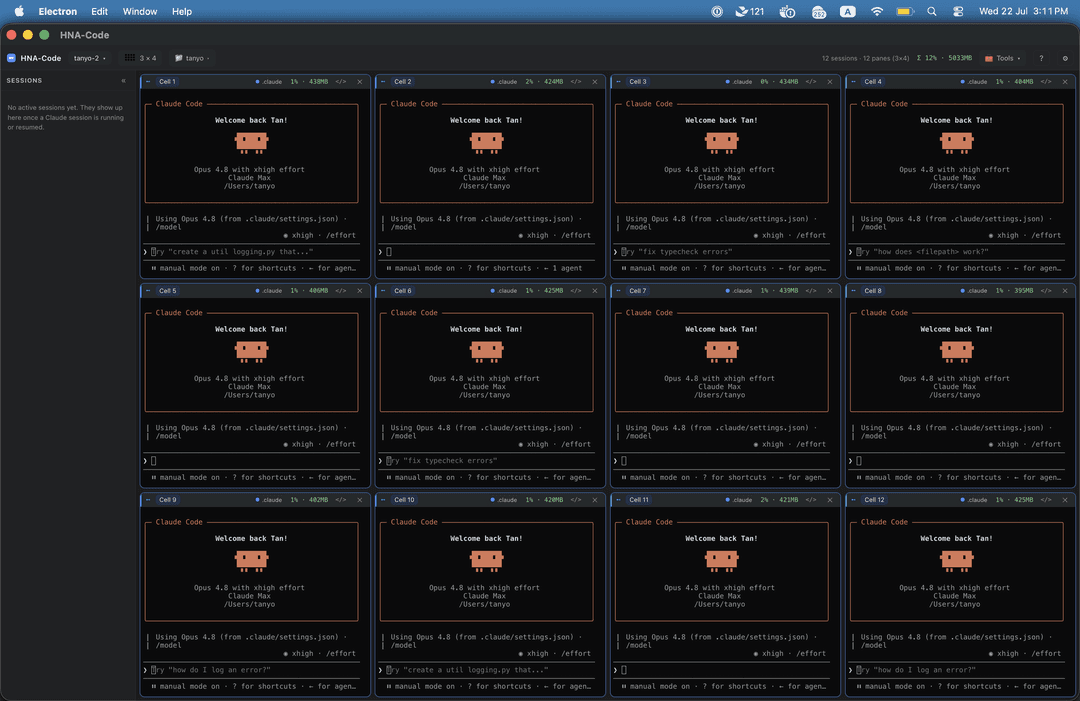The width and height of the screenshot is (1080, 701).
Task: Close the Cell 2 pane with its X
Action: coord(595,82)
